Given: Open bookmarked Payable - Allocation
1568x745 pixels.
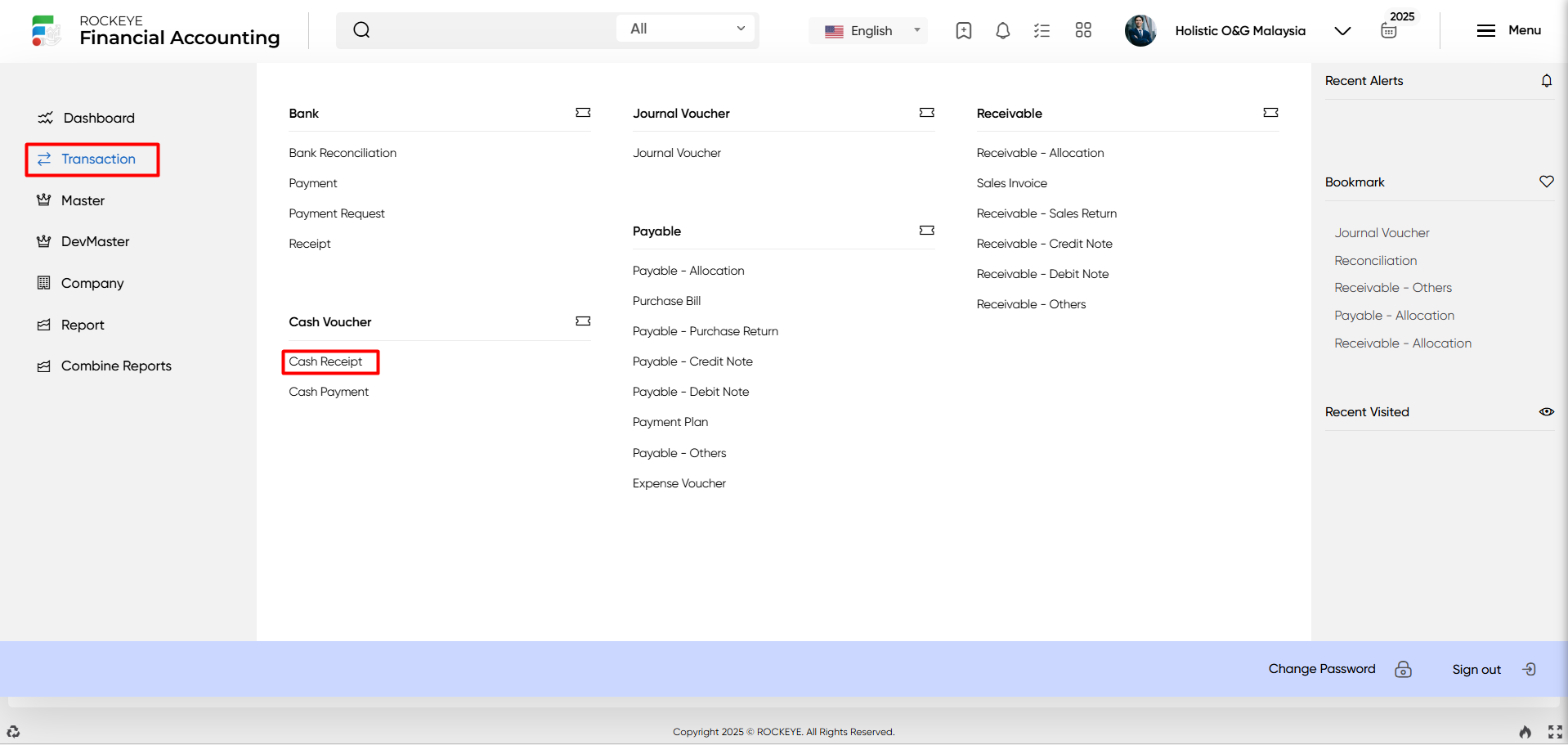Looking at the screenshot, I should [1394, 316].
